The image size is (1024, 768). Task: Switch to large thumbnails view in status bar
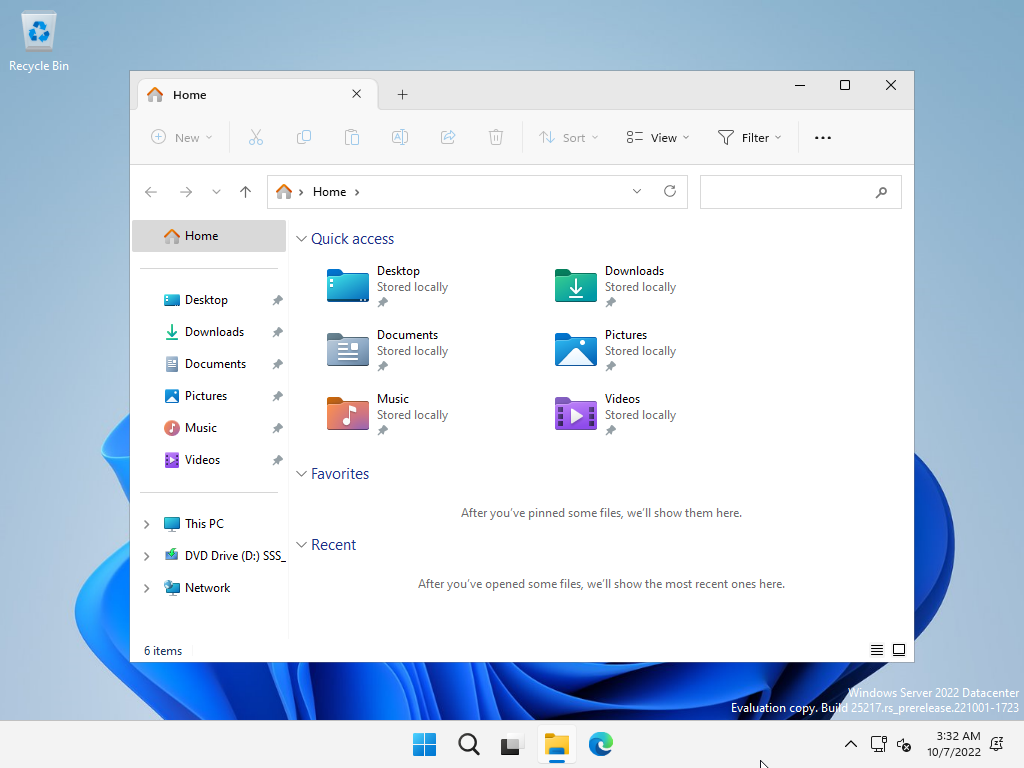pos(899,650)
